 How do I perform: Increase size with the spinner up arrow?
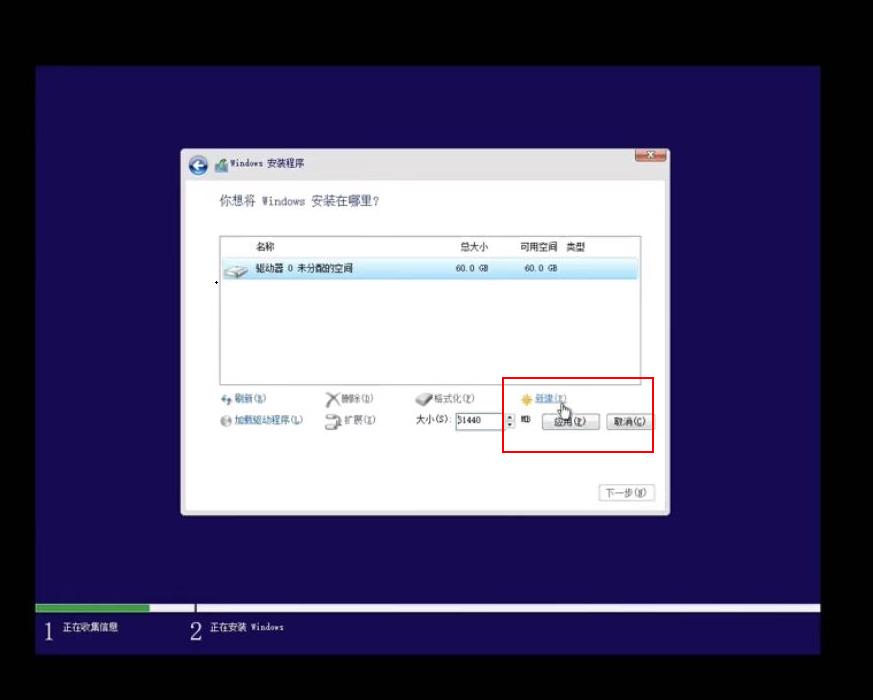[x=510, y=417]
